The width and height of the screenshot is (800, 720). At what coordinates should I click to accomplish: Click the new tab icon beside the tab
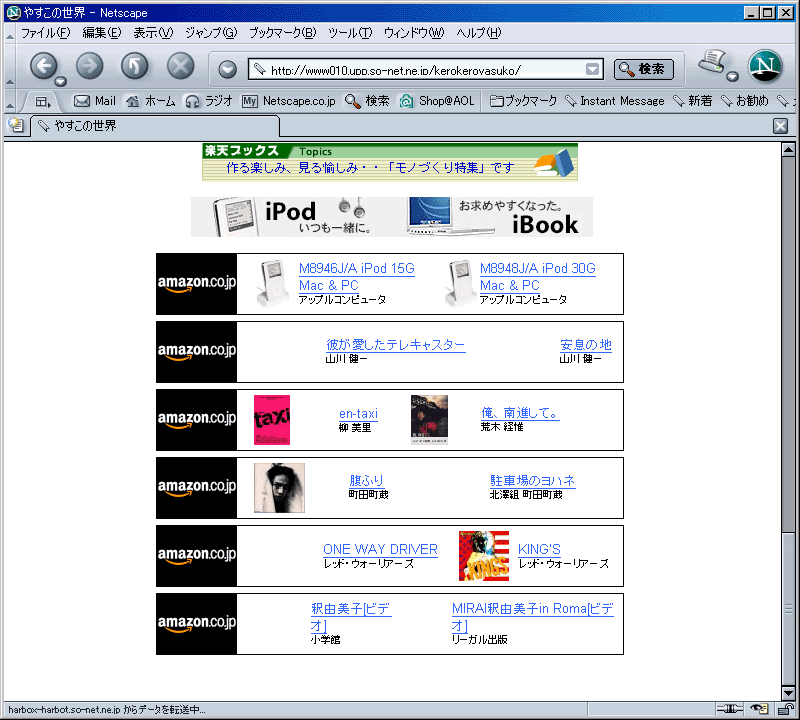(16, 125)
